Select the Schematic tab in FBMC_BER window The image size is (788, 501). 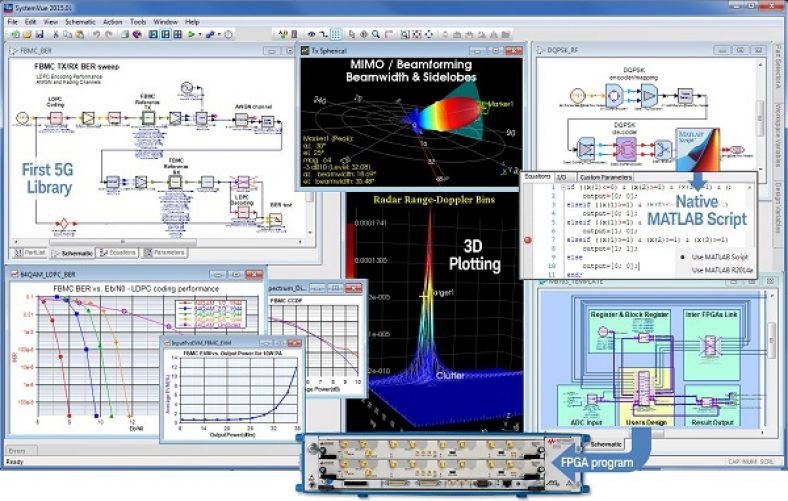pos(72,253)
